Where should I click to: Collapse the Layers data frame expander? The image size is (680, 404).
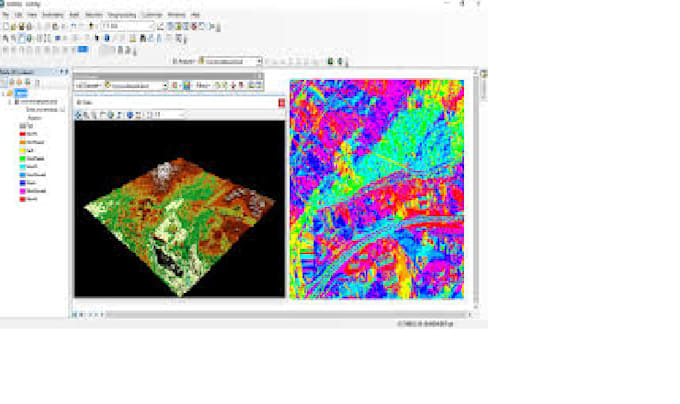3,93
